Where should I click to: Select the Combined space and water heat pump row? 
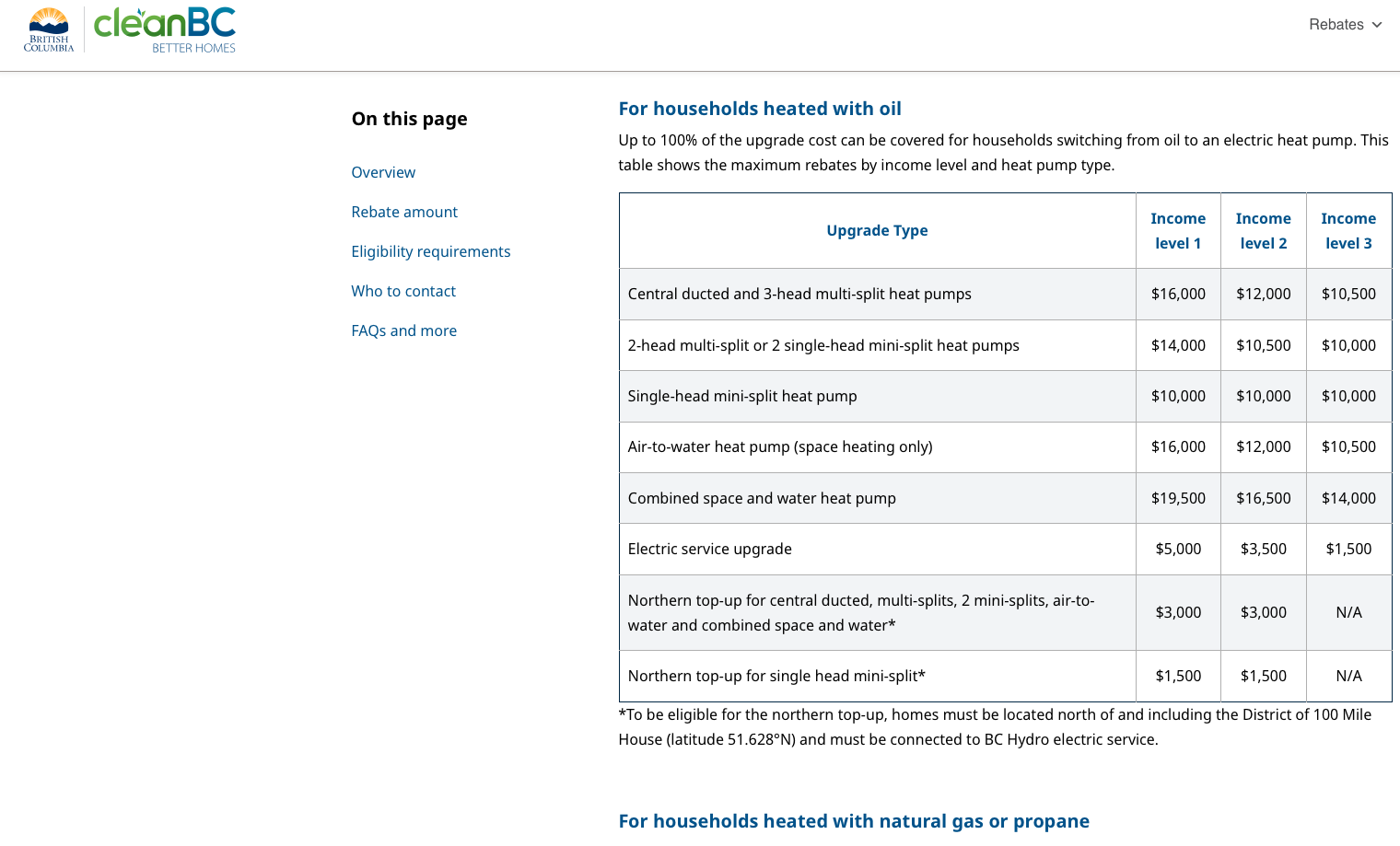click(x=1005, y=498)
